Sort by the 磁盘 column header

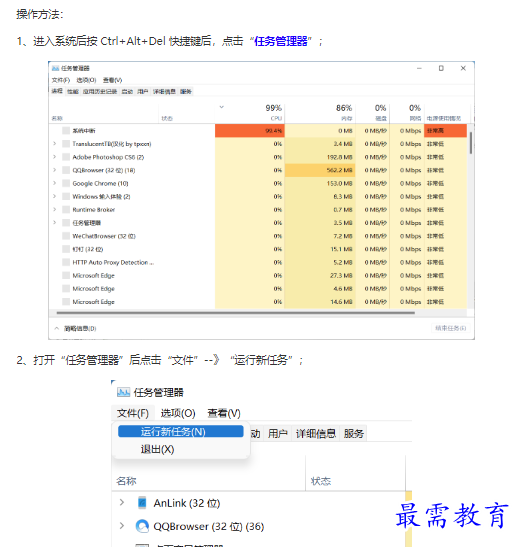[x=372, y=113]
